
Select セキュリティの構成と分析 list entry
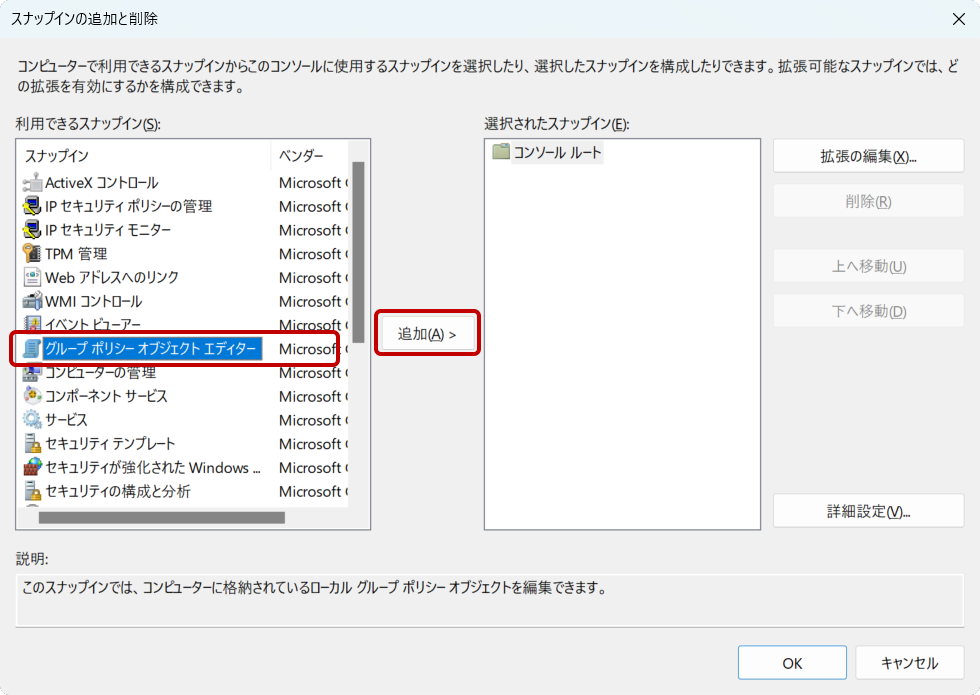(117, 491)
